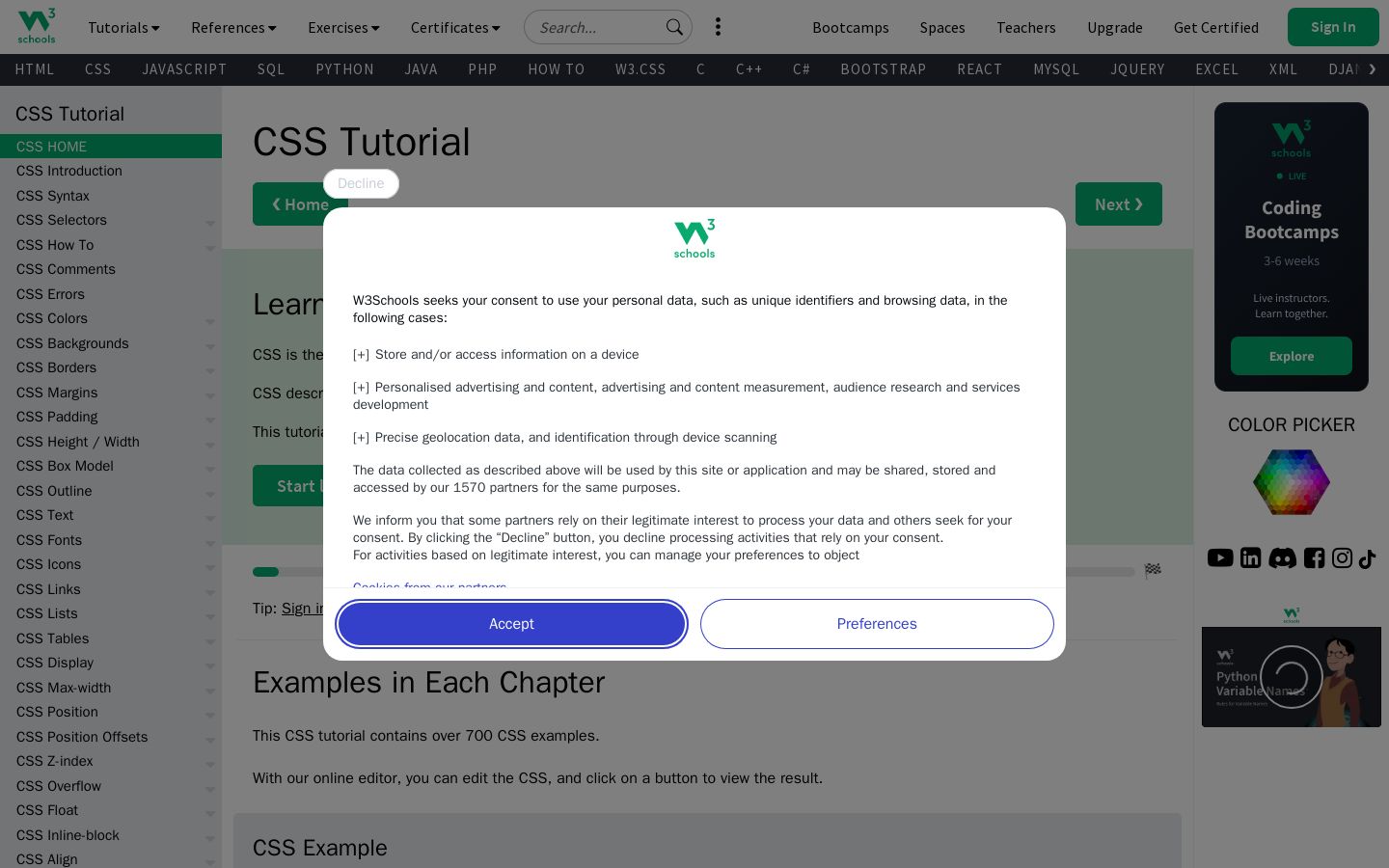Viewport: 1389px width, 868px height.
Task: Click the Upgrade link in header
Action: click(x=1115, y=27)
